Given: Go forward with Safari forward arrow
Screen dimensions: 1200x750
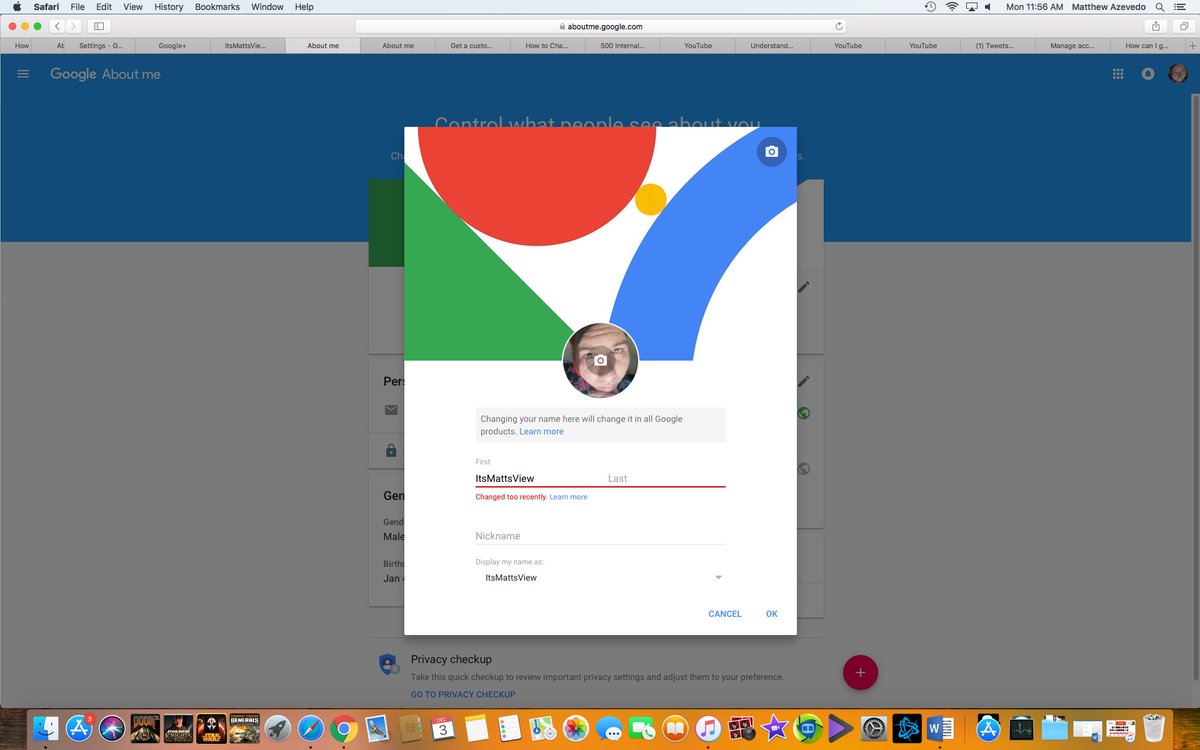Looking at the screenshot, I should pyautogui.click(x=73, y=26).
